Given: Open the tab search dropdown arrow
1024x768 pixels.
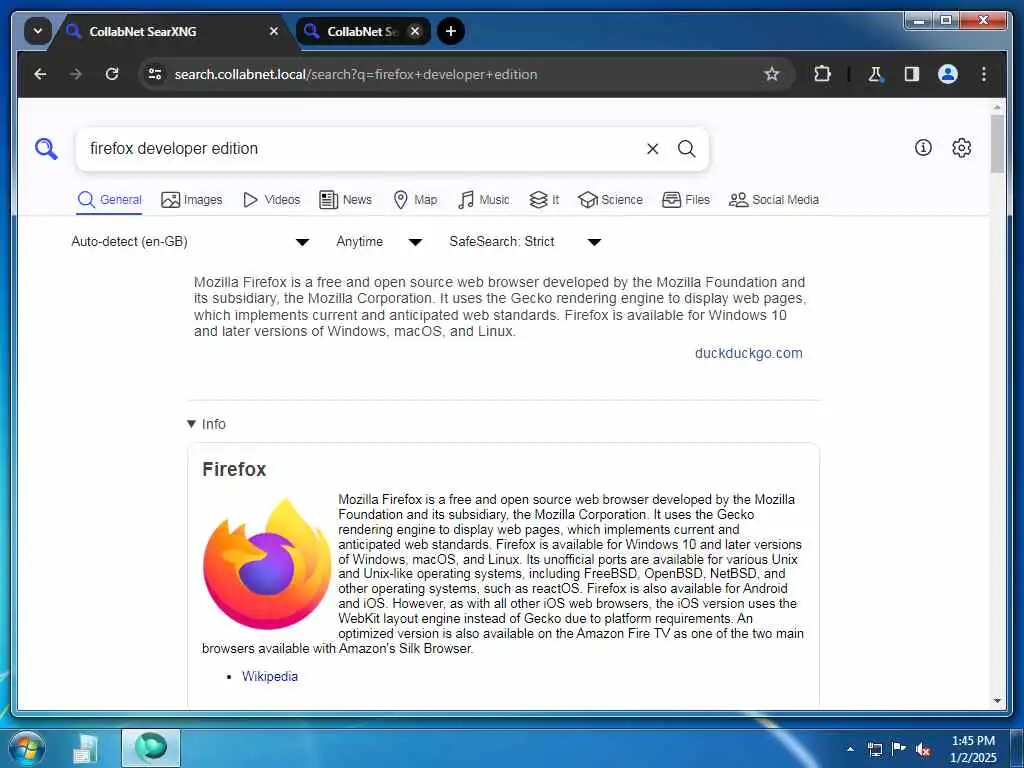Looking at the screenshot, I should 38,31.
